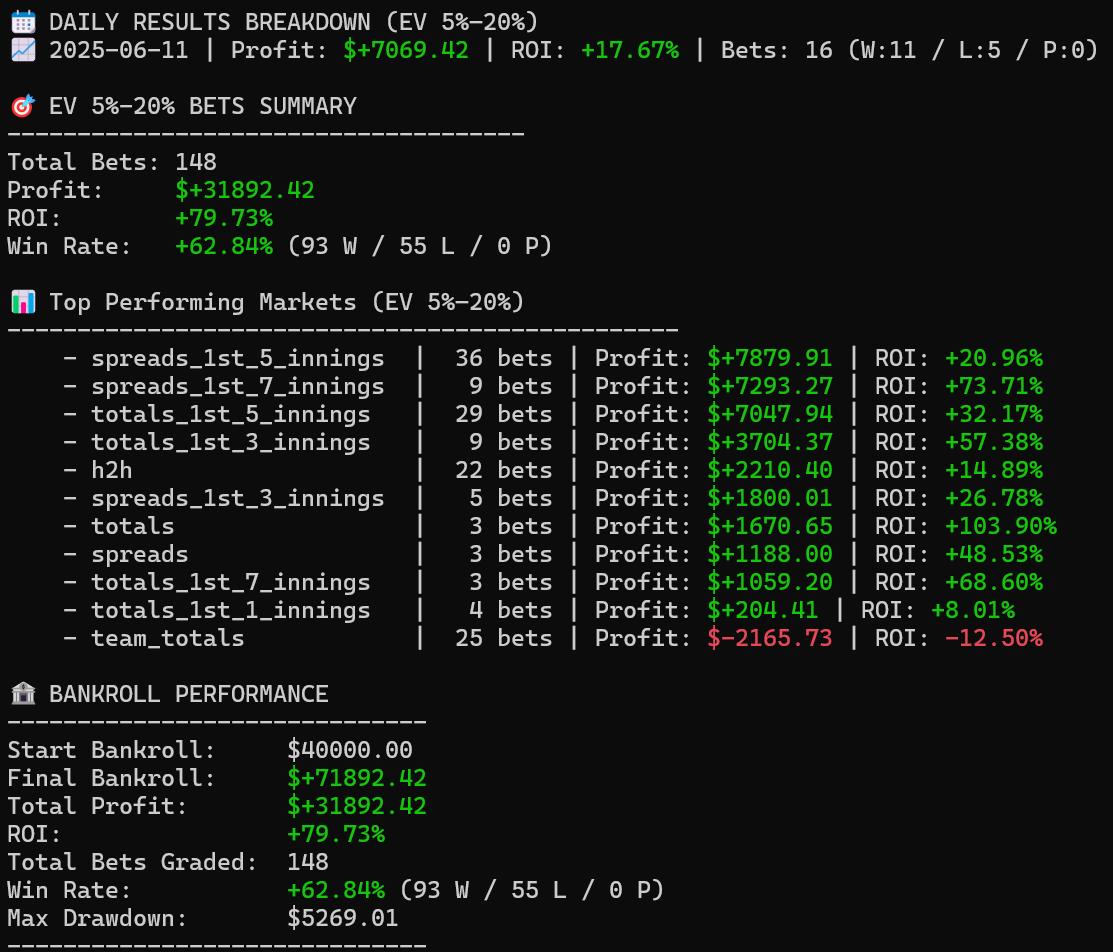Click market name totals_1st_1_innings
Viewport: 1113px width, 952px height.
[231, 611]
